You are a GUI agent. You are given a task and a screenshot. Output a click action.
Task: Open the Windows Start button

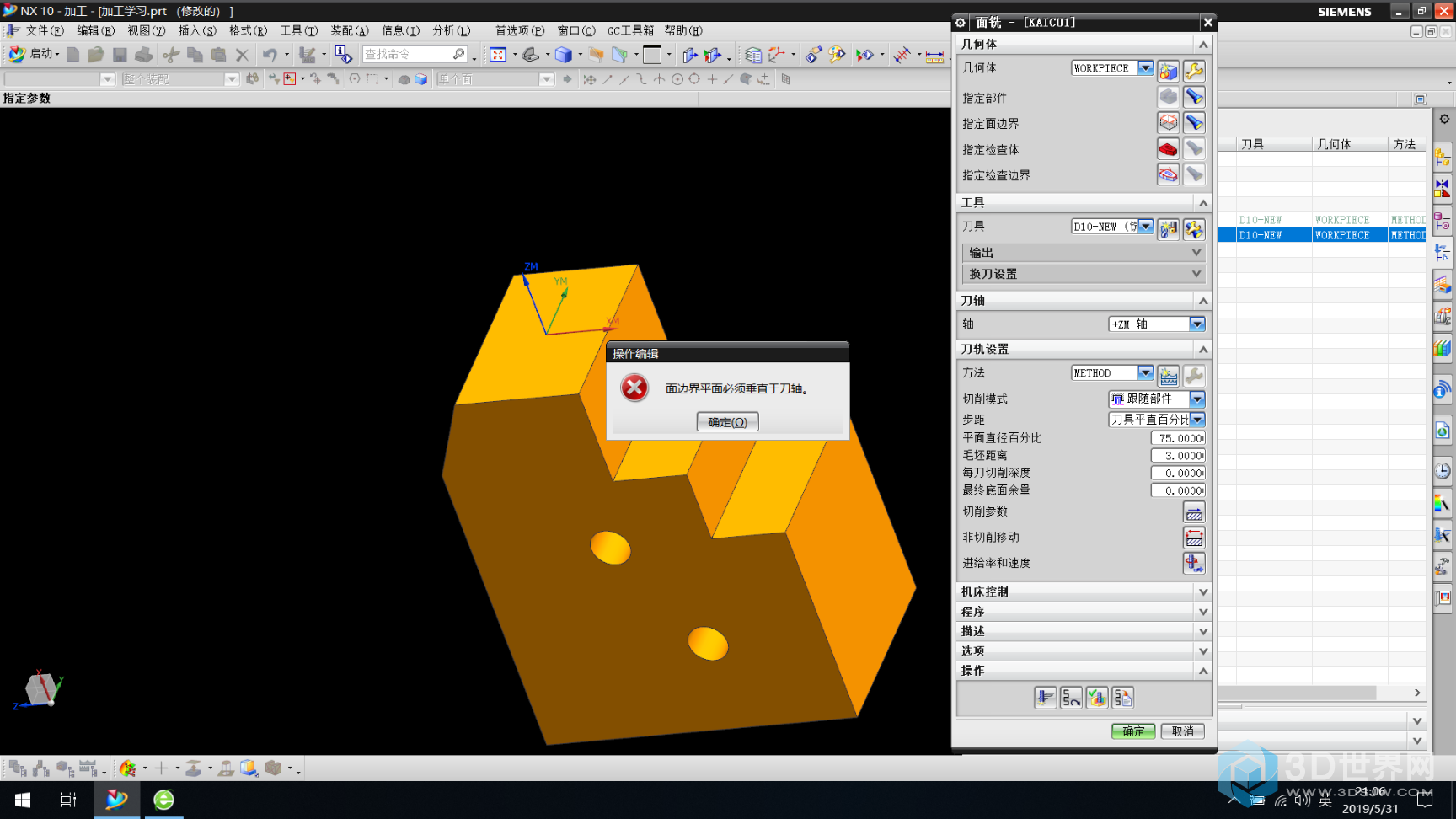click(x=23, y=800)
